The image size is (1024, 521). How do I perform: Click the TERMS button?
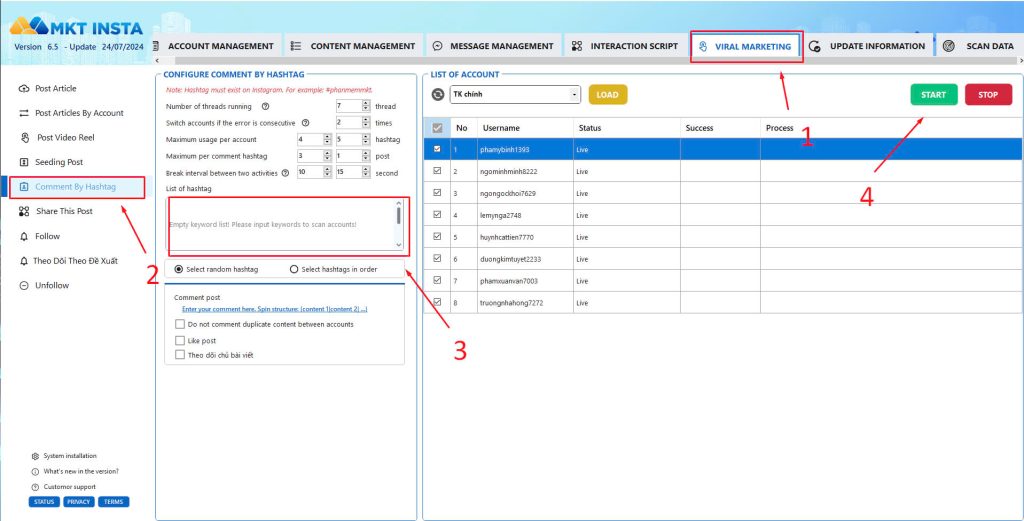tap(114, 502)
